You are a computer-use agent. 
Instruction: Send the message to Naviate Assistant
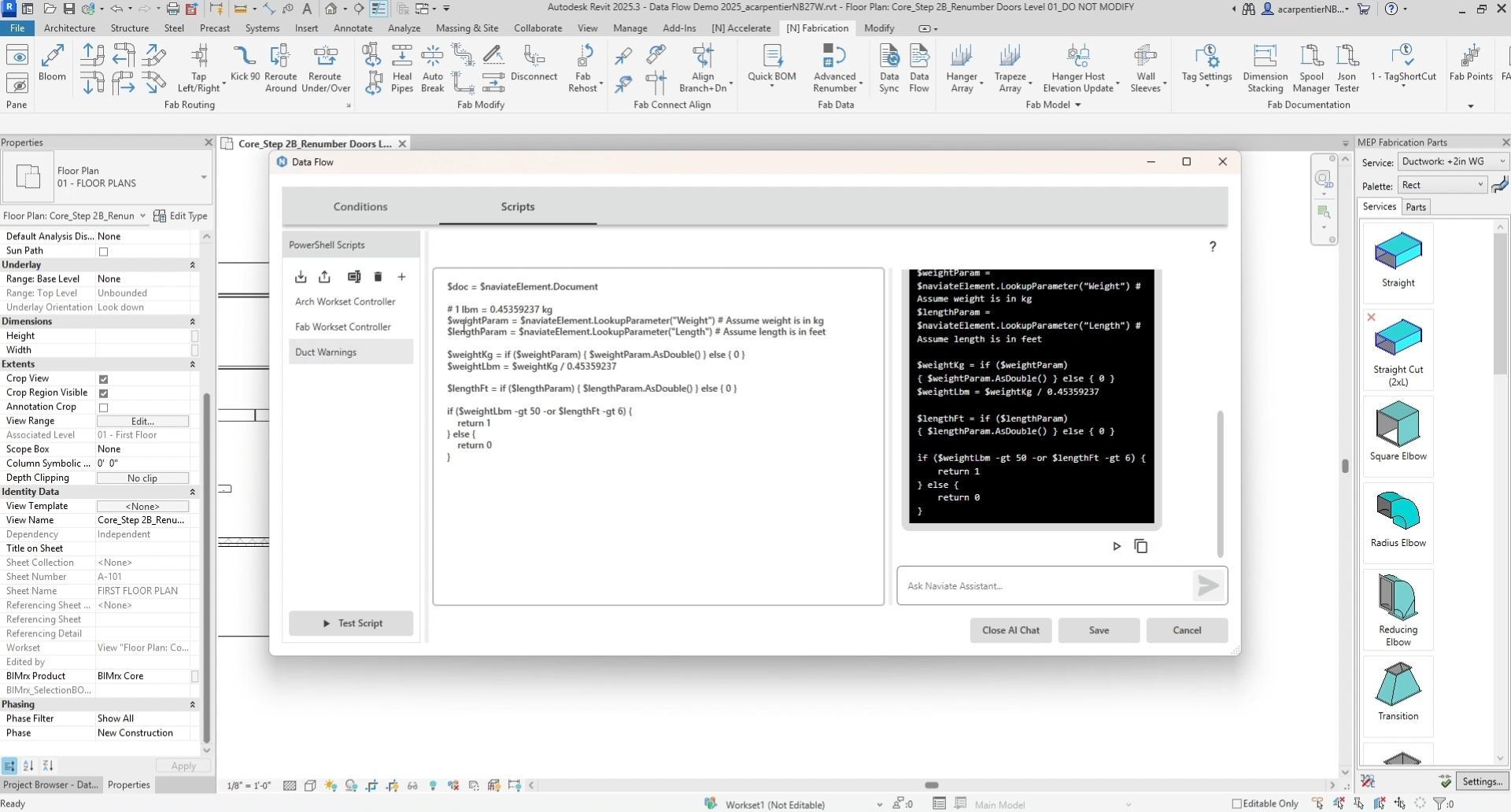[1208, 585]
